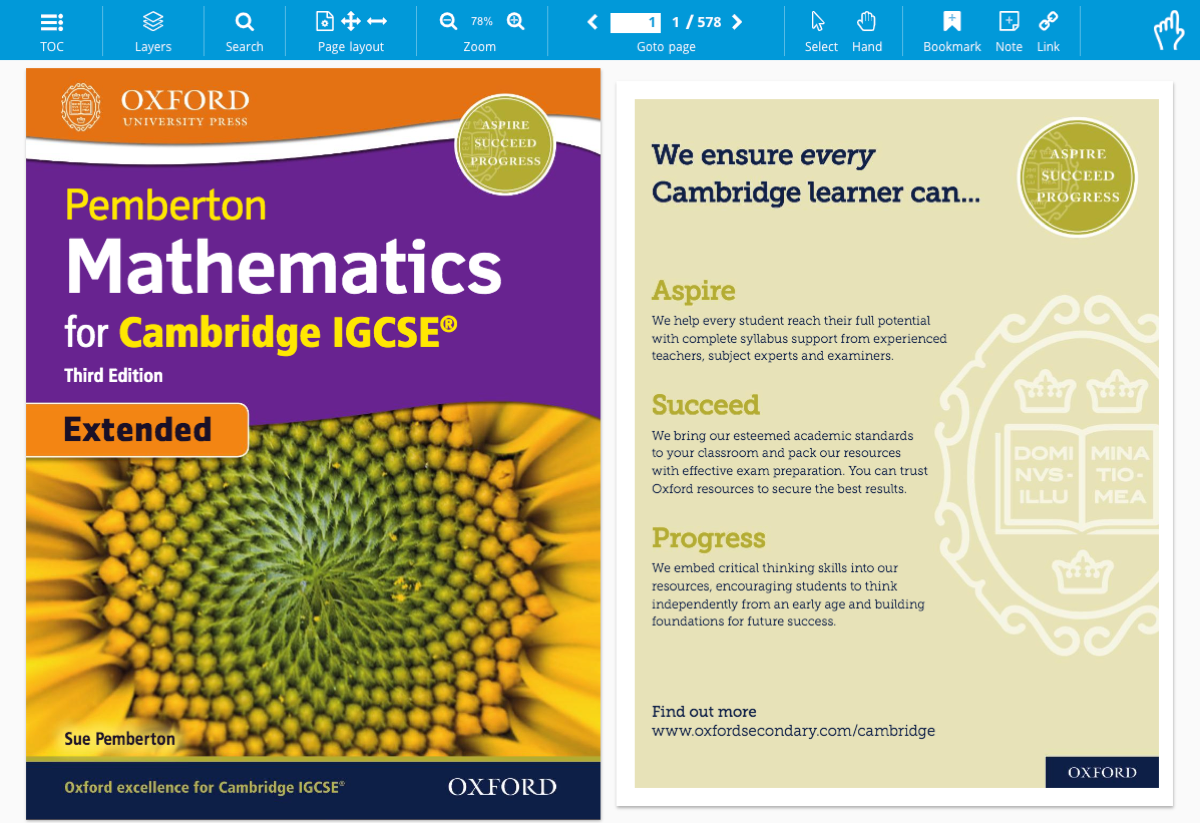Image resolution: width=1200 pixels, height=840 pixels.
Task: Click the 78% zoom level value
Action: [482, 21]
